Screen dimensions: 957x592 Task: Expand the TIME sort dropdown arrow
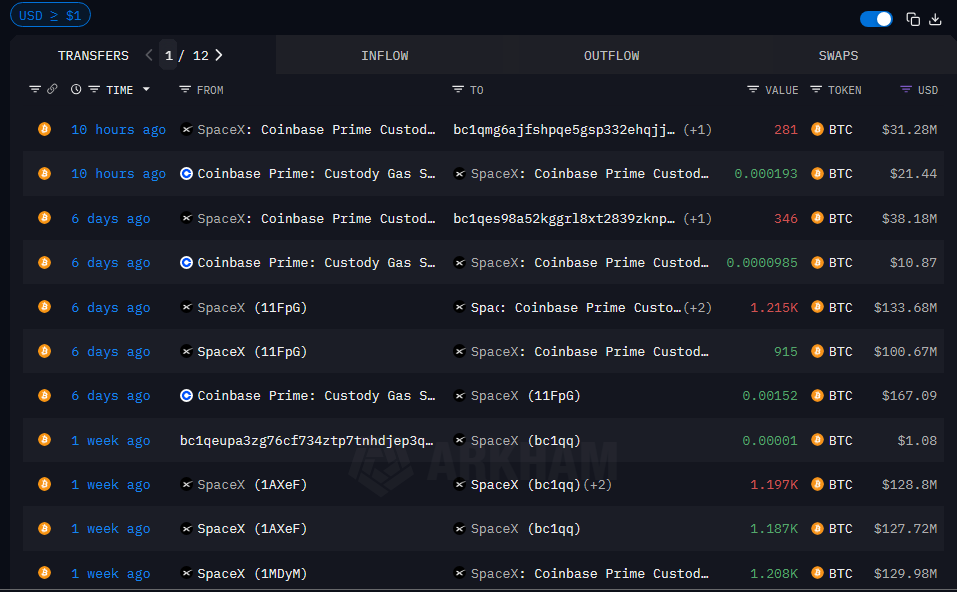[x=146, y=90]
